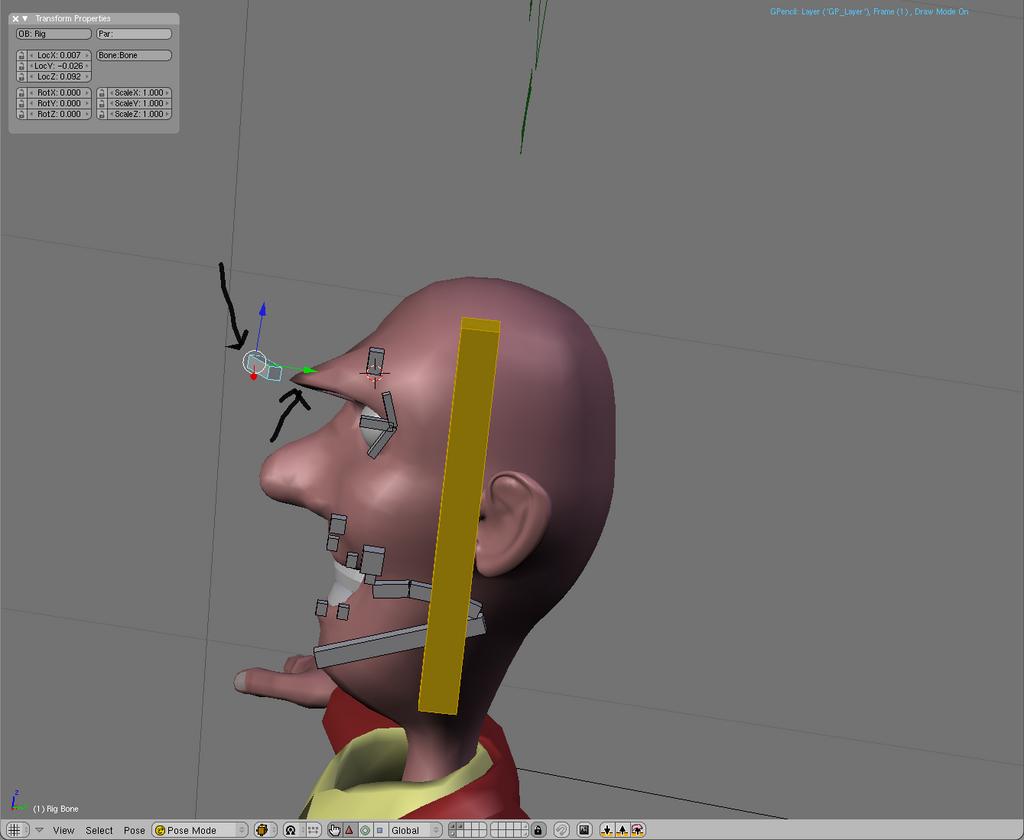The image size is (1024, 840).
Task: Click the second layer buttons block
Action: (x=509, y=830)
